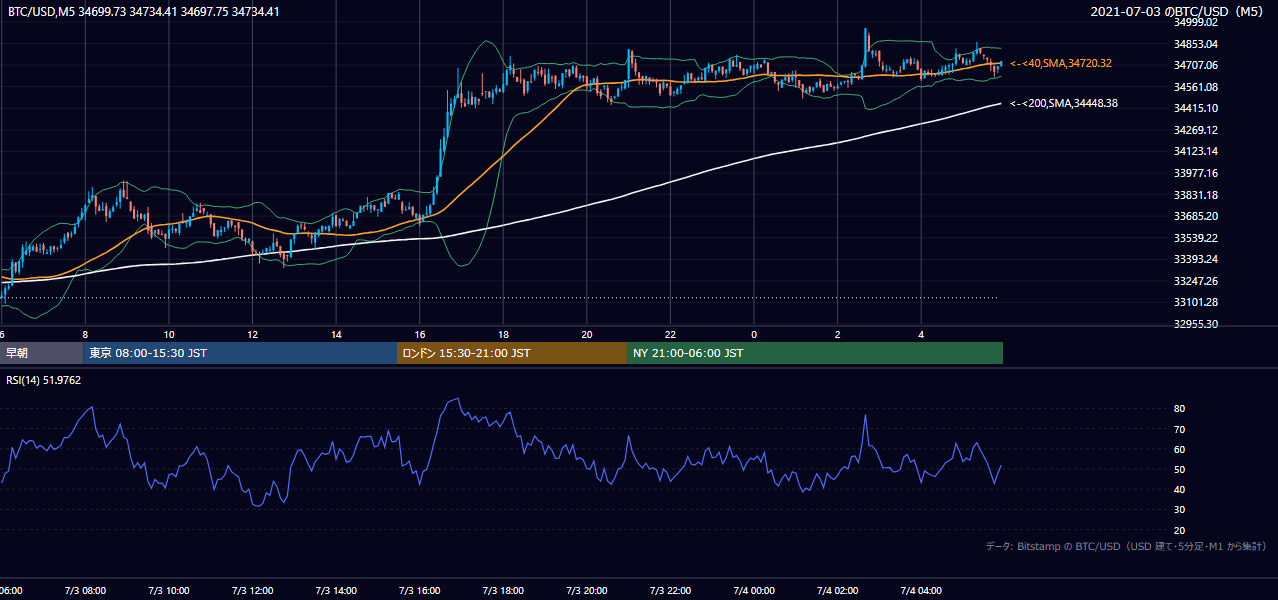Viewport: 1278px width, 600px height.
Task: Click the 33831.18 price axis value
Action: pos(1196,195)
